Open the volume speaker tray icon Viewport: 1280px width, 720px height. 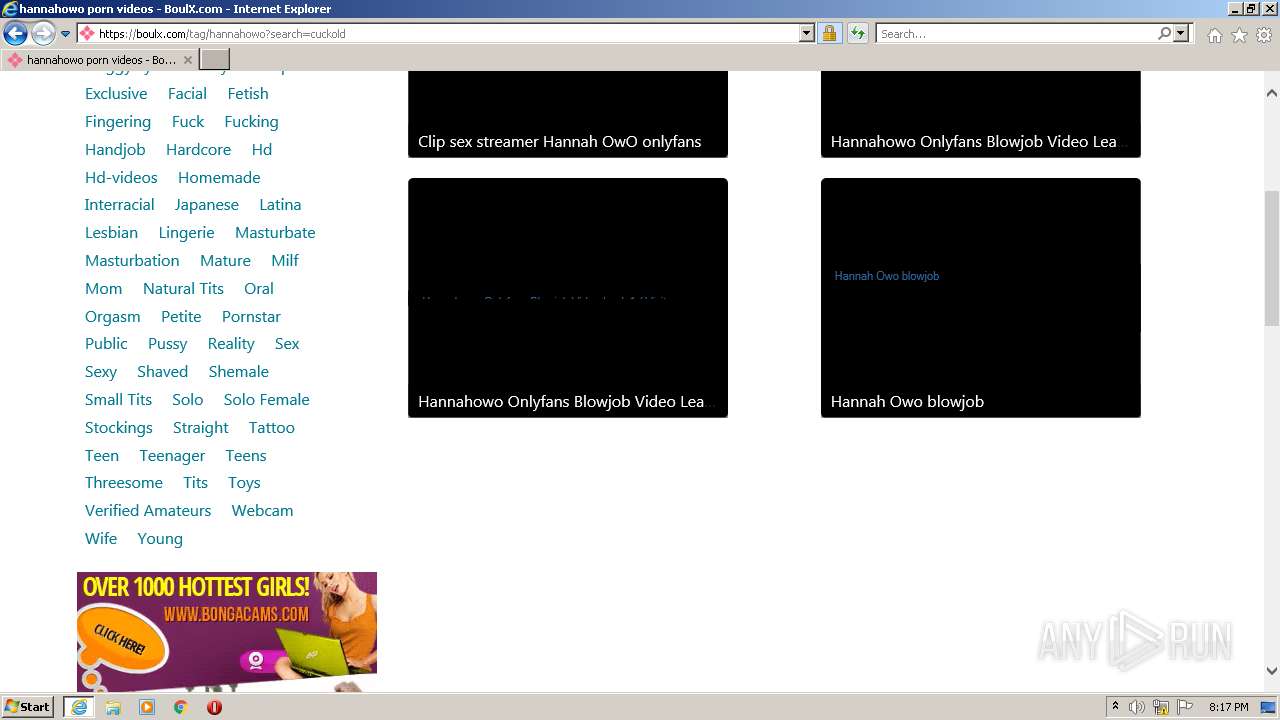click(1137, 707)
